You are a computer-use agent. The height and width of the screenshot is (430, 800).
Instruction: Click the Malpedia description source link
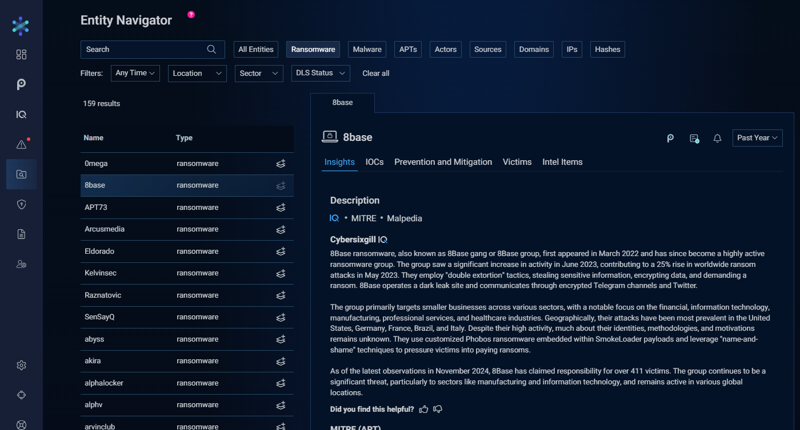point(404,218)
